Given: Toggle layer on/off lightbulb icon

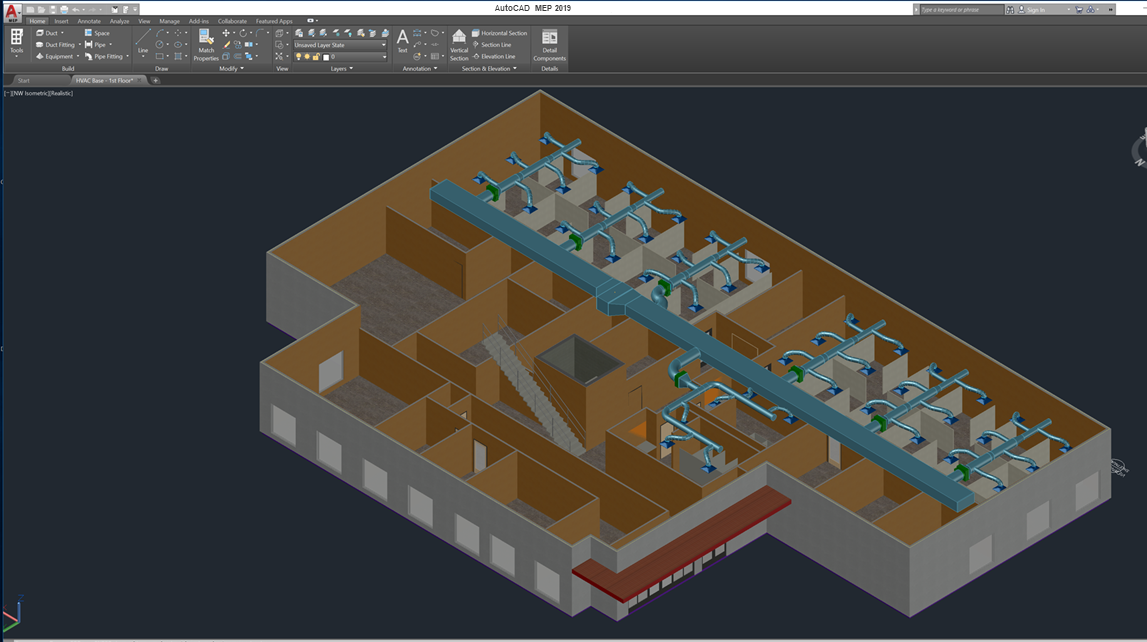Looking at the screenshot, I should click(297, 57).
